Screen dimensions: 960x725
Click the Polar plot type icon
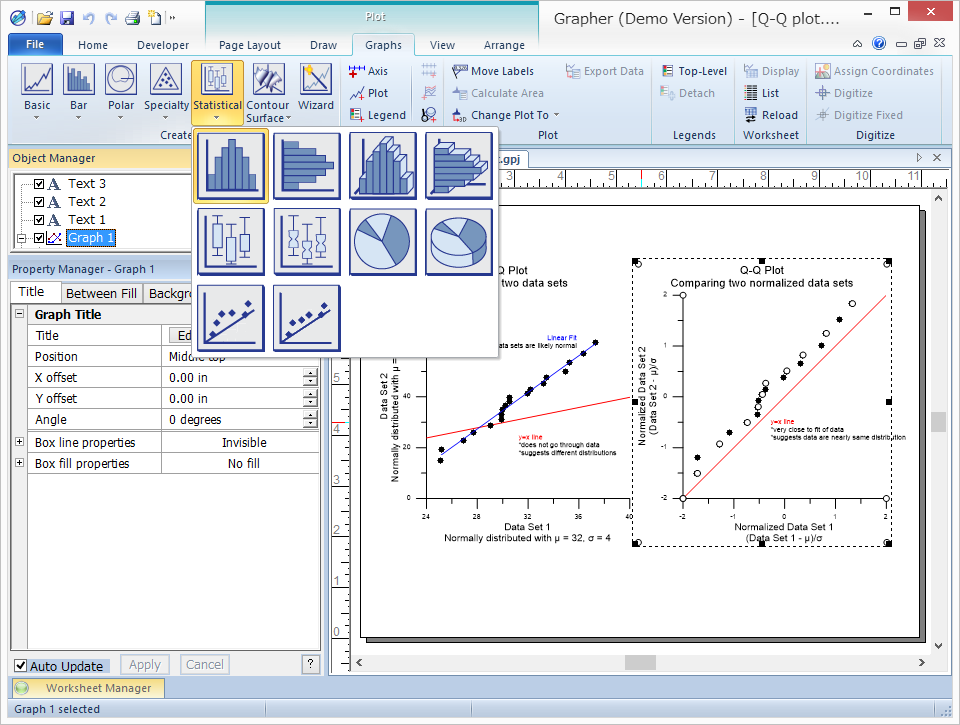pyautogui.click(x=121, y=86)
